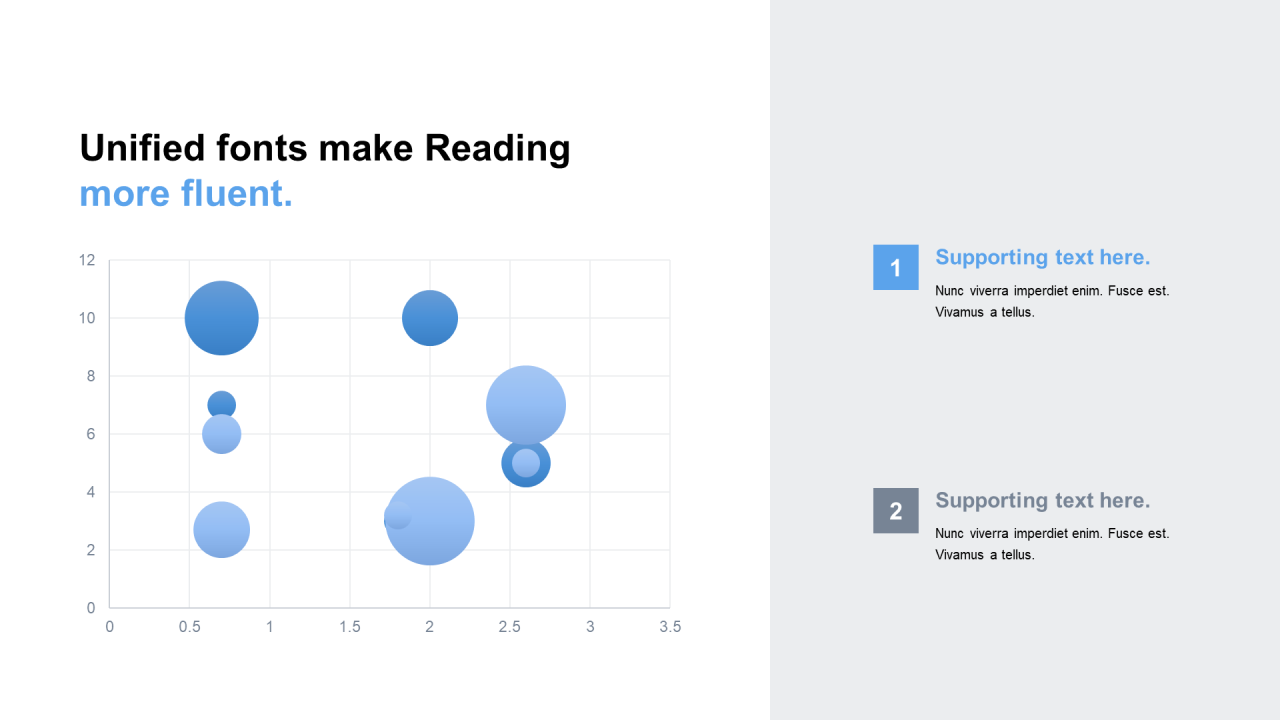1280x720 pixels.
Task: Click the x-axis label 3.5
Action: 670,627
